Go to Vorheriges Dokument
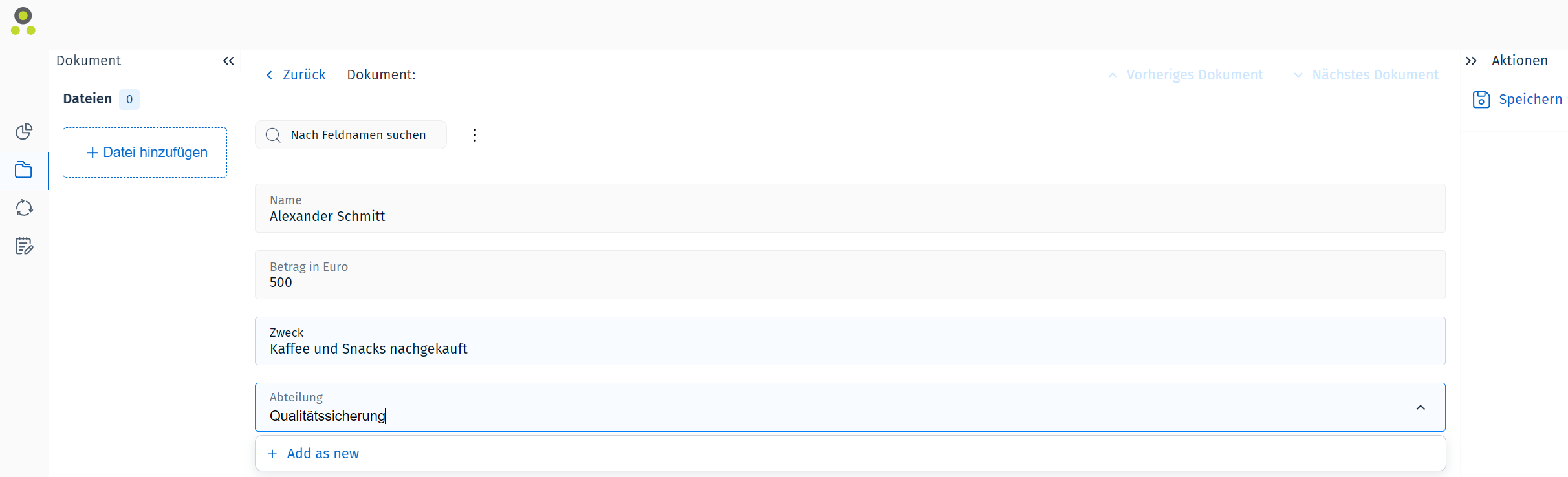Image resolution: width=1568 pixels, height=477 pixels. pyautogui.click(x=1185, y=75)
